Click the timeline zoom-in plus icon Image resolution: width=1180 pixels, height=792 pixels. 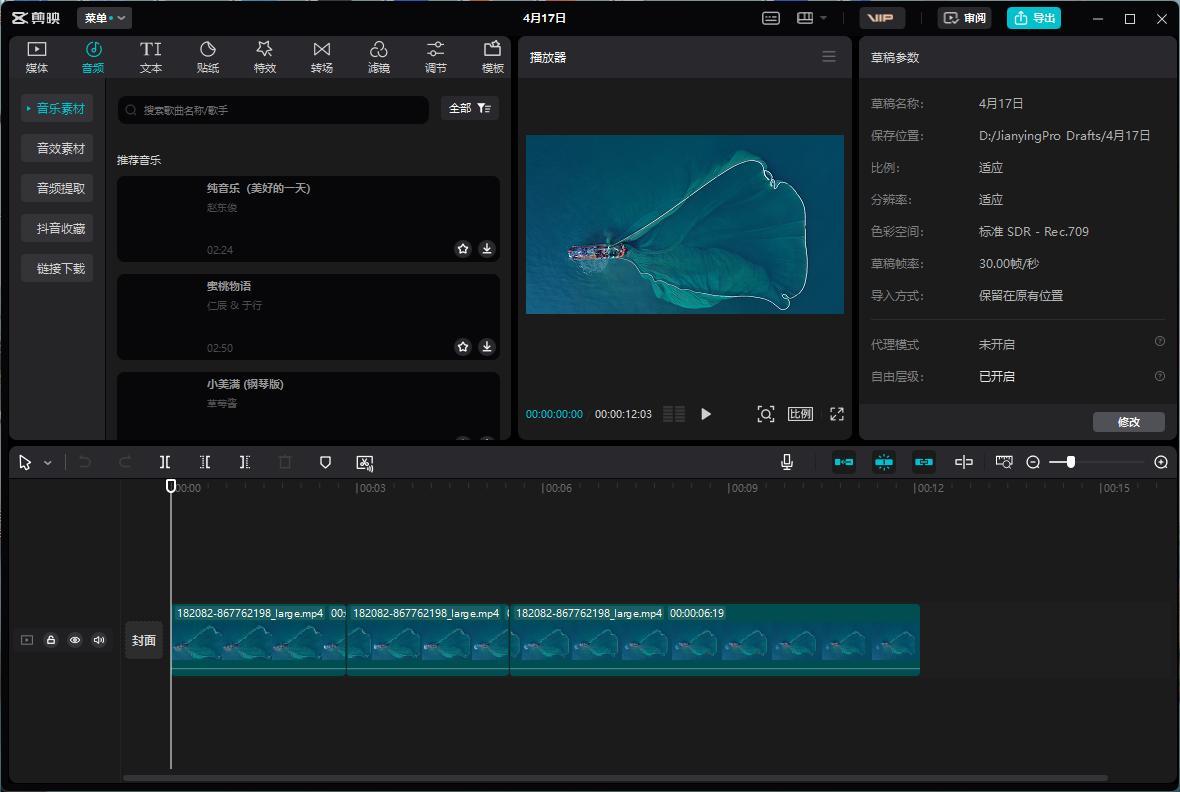click(x=1161, y=462)
